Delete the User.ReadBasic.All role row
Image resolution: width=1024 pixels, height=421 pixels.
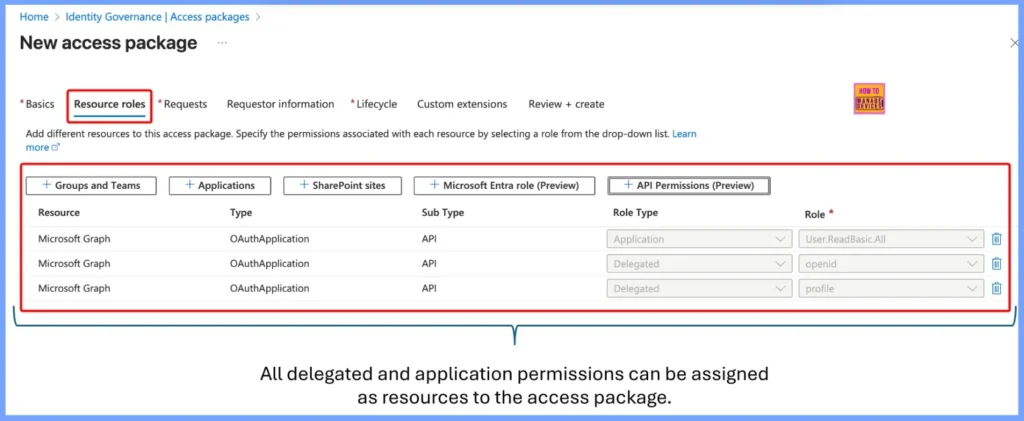(x=996, y=239)
